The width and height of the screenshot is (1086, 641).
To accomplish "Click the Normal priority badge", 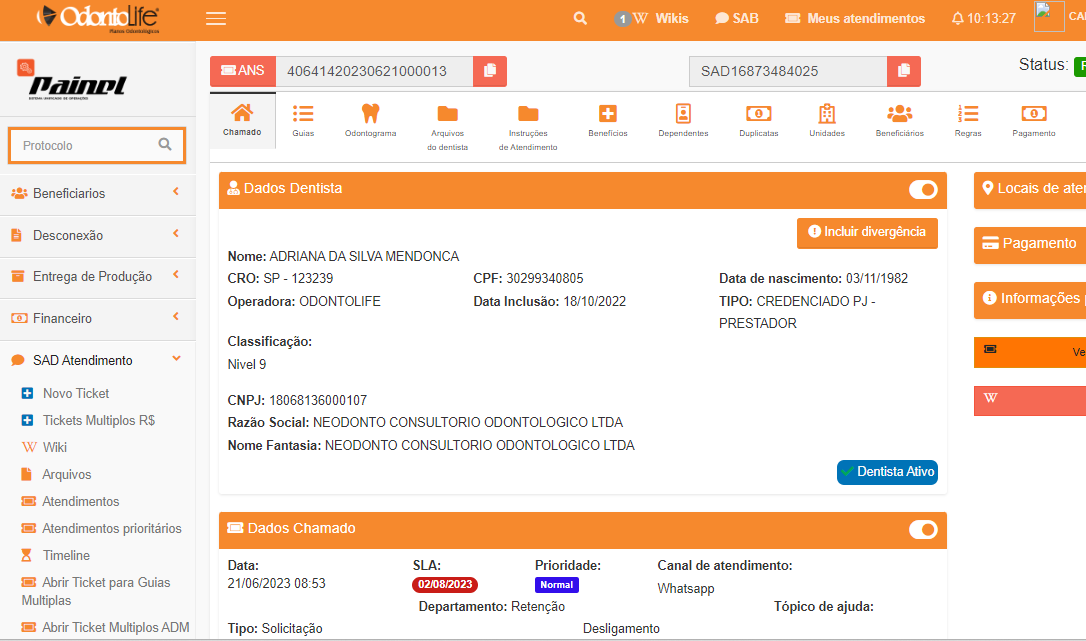I will coord(557,585).
